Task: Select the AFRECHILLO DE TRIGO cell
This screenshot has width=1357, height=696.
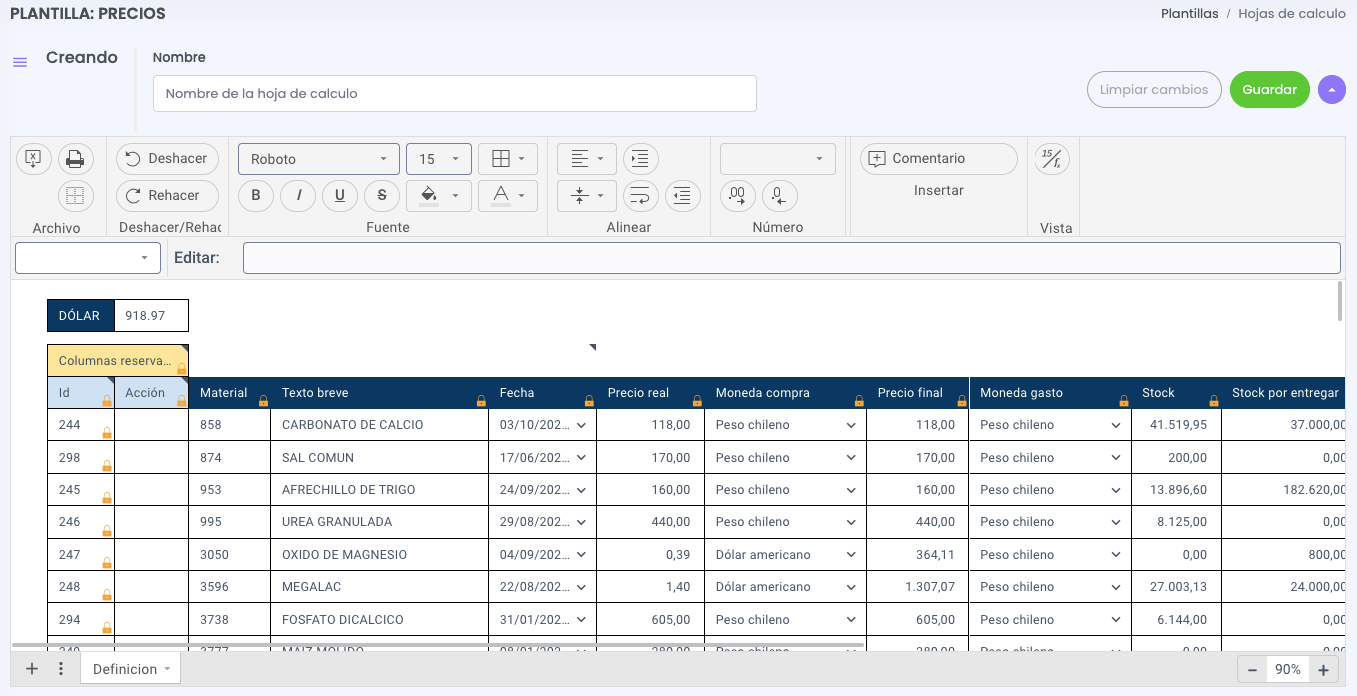Action: tap(379, 490)
